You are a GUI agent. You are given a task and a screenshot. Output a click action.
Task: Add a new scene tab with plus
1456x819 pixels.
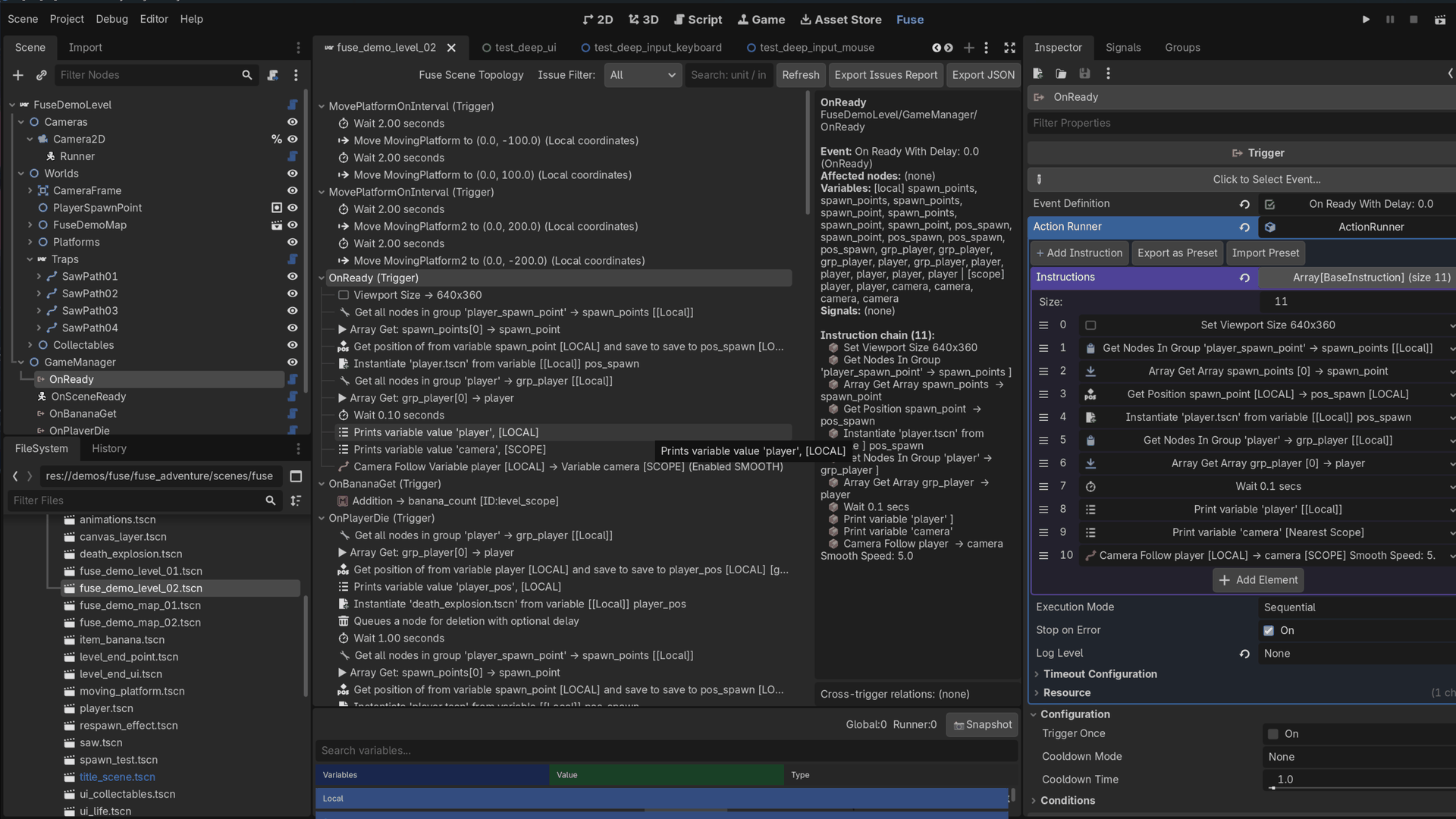tap(968, 48)
